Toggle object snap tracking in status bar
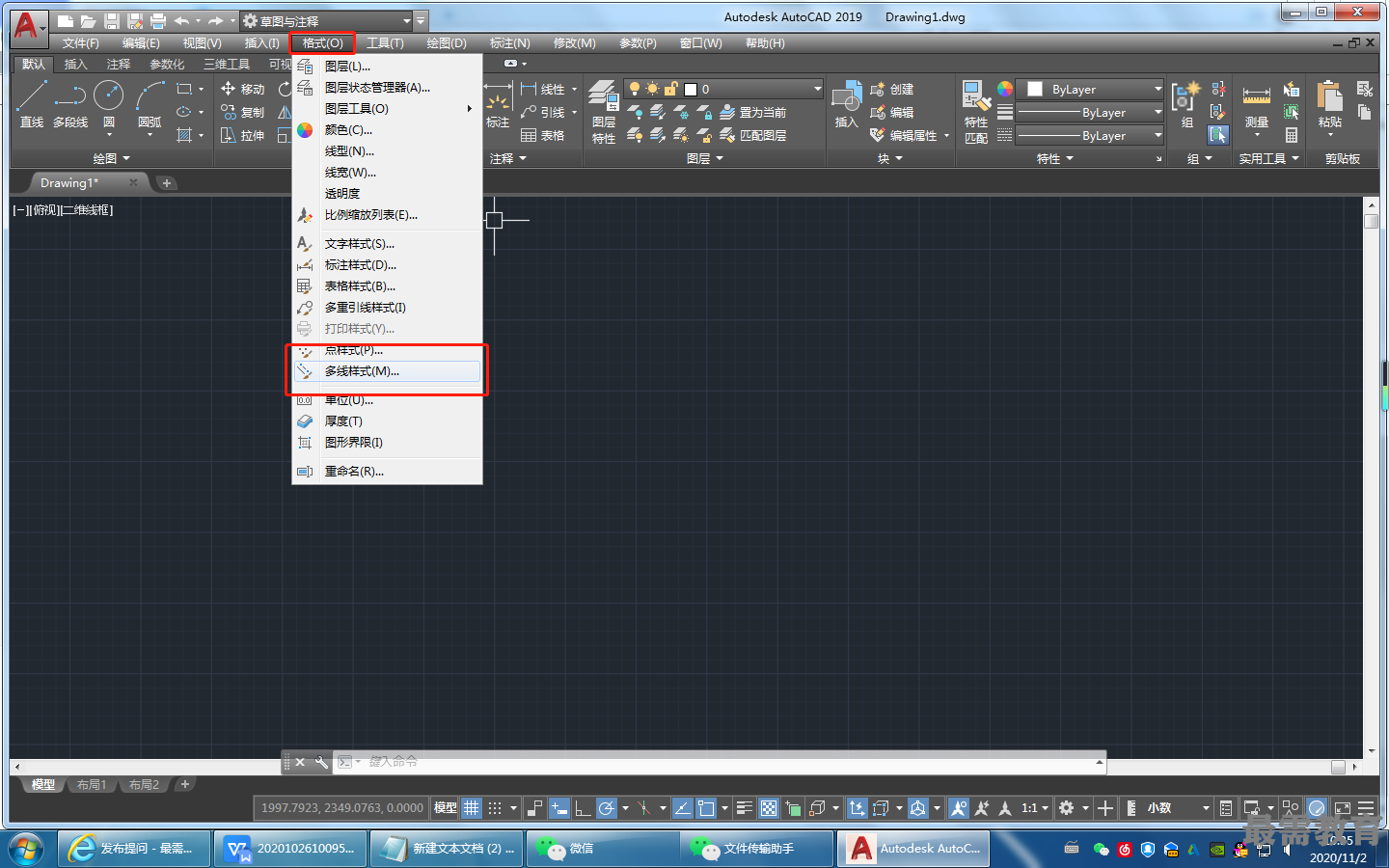 click(682, 808)
